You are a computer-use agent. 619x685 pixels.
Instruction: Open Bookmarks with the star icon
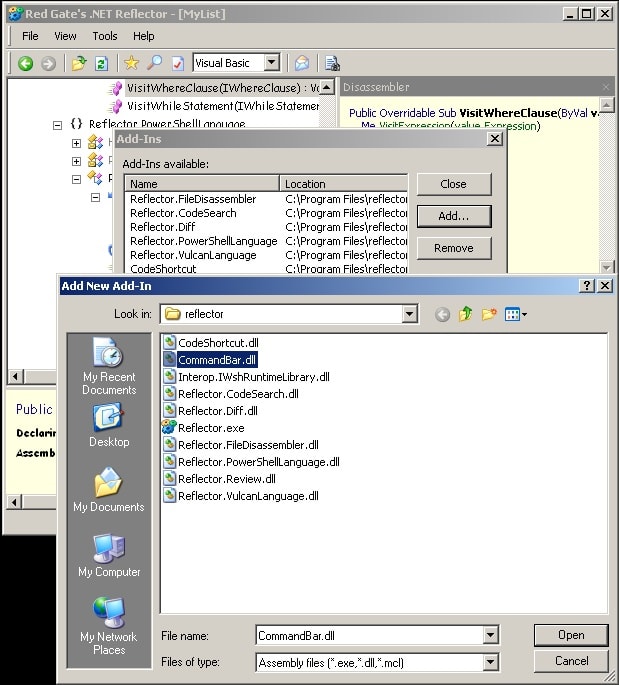tap(131, 63)
